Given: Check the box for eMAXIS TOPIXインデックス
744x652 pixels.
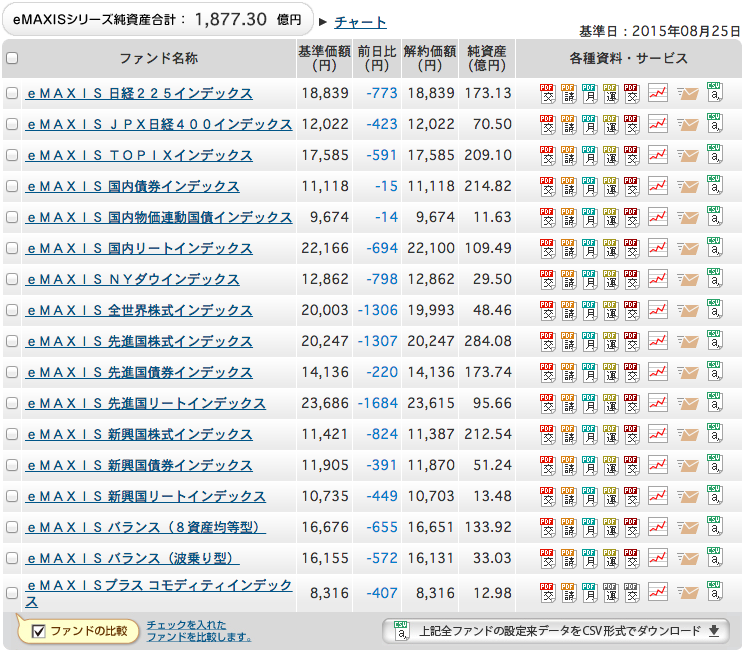Looking at the screenshot, I should click(x=12, y=155).
